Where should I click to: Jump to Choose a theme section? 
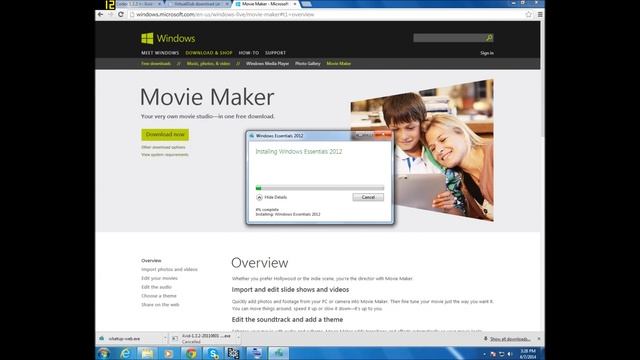point(159,296)
